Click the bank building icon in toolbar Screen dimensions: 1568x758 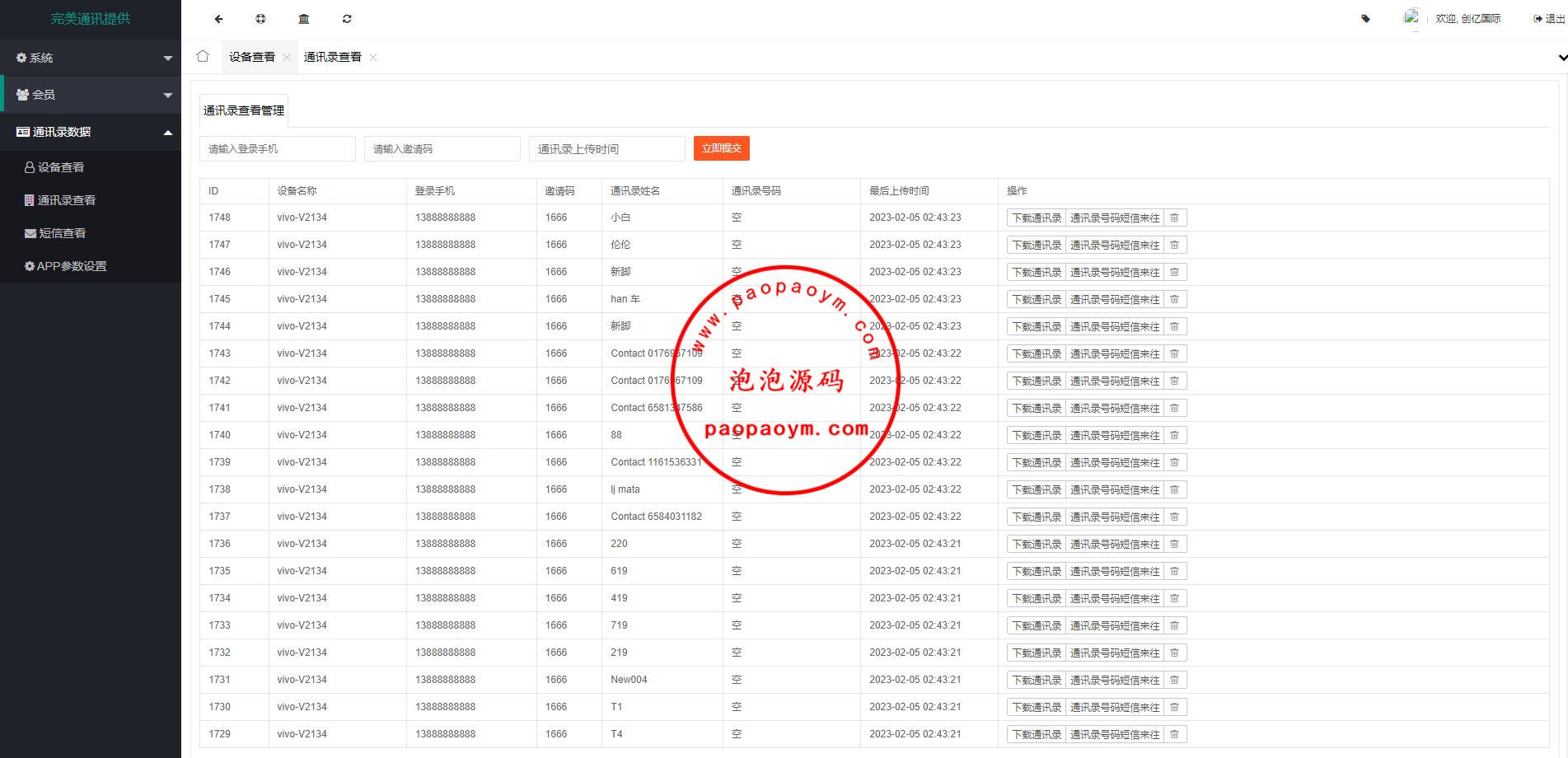pos(304,19)
